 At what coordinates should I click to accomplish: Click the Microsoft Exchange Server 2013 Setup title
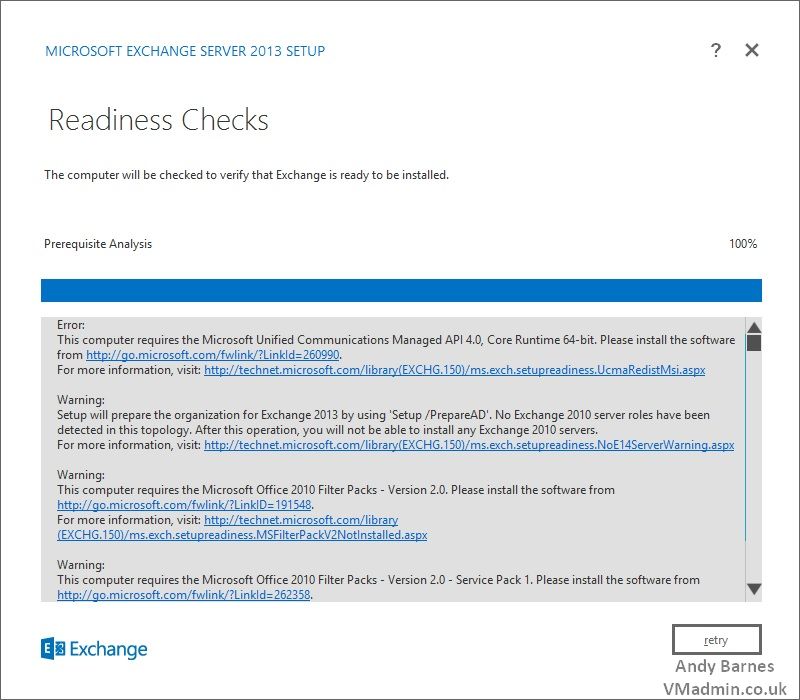tap(185, 51)
